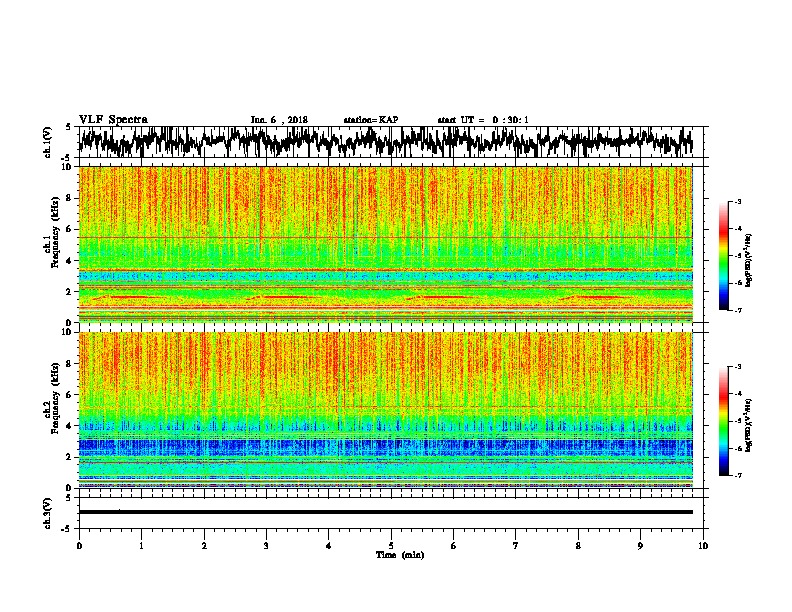Image resolution: width=792 pixels, height=612 pixels.
Task: Click the cyan 3 kHz band in ch.1 spectrogram
Action: (x=385, y=276)
